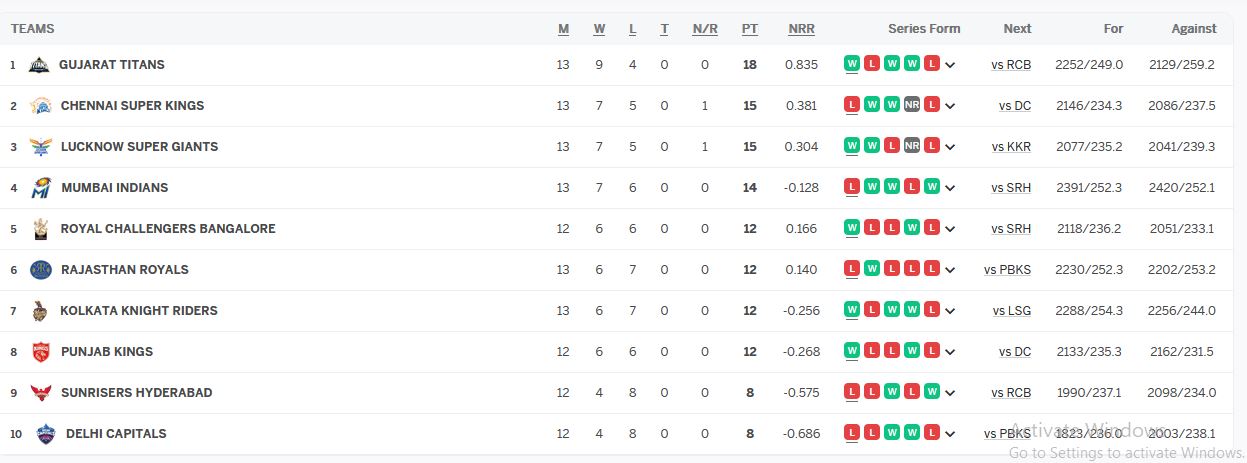Sort table by NRR column header
This screenshot has height=463, width=1247.
[801, 29]
